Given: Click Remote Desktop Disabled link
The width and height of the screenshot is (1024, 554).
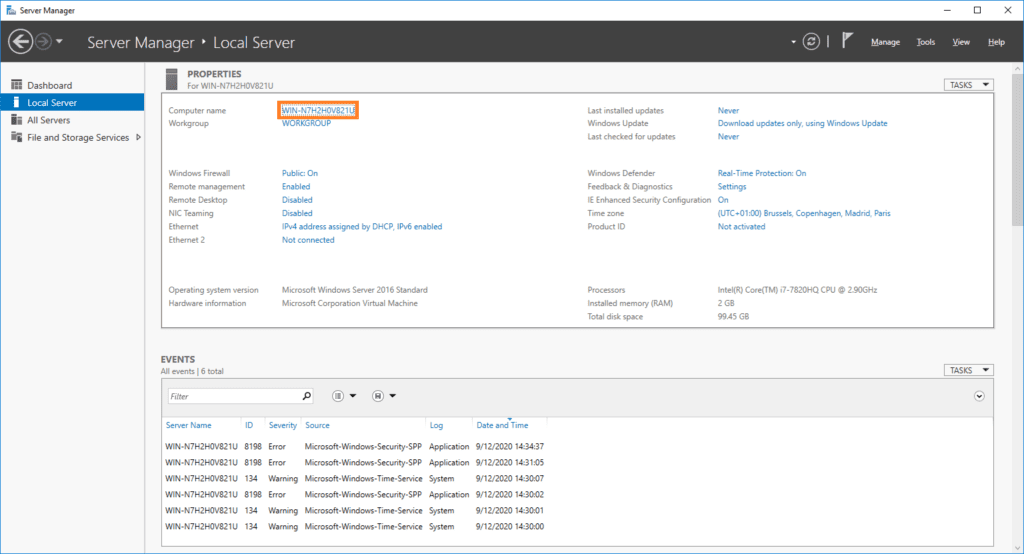Looking at the screenshot, I should pos(297,200).
